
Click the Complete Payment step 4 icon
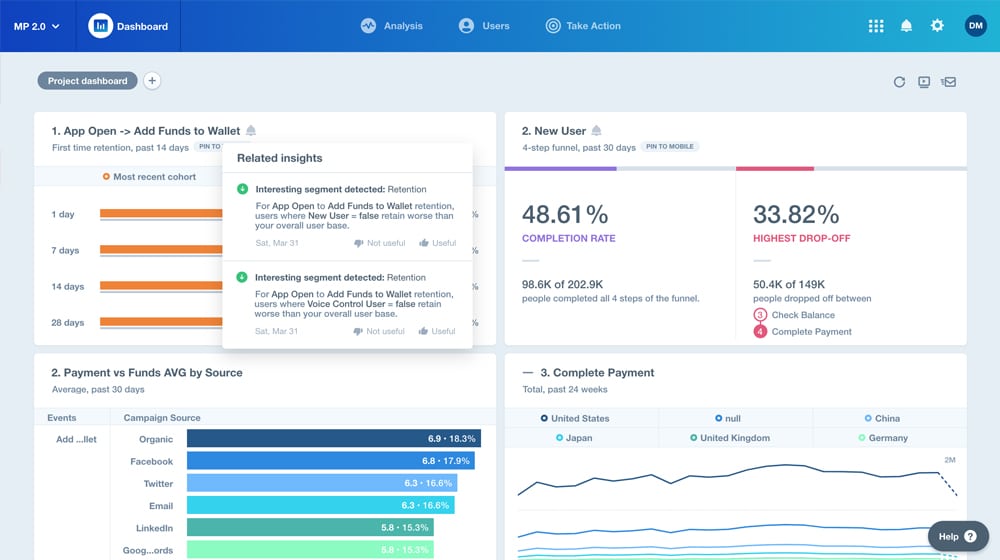coord(760,332)
